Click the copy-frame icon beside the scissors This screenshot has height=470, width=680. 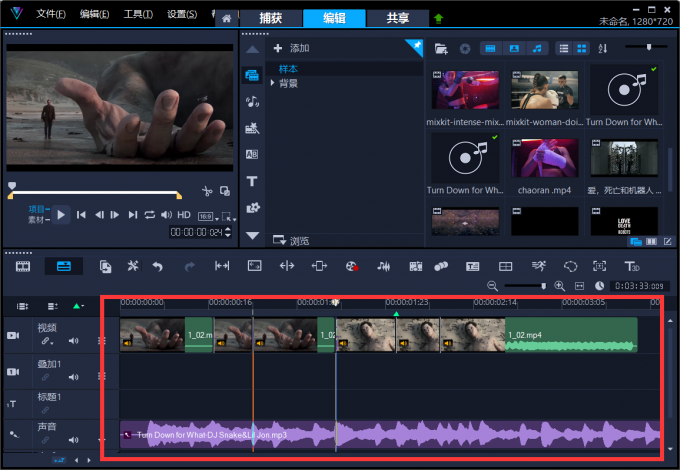225,191
